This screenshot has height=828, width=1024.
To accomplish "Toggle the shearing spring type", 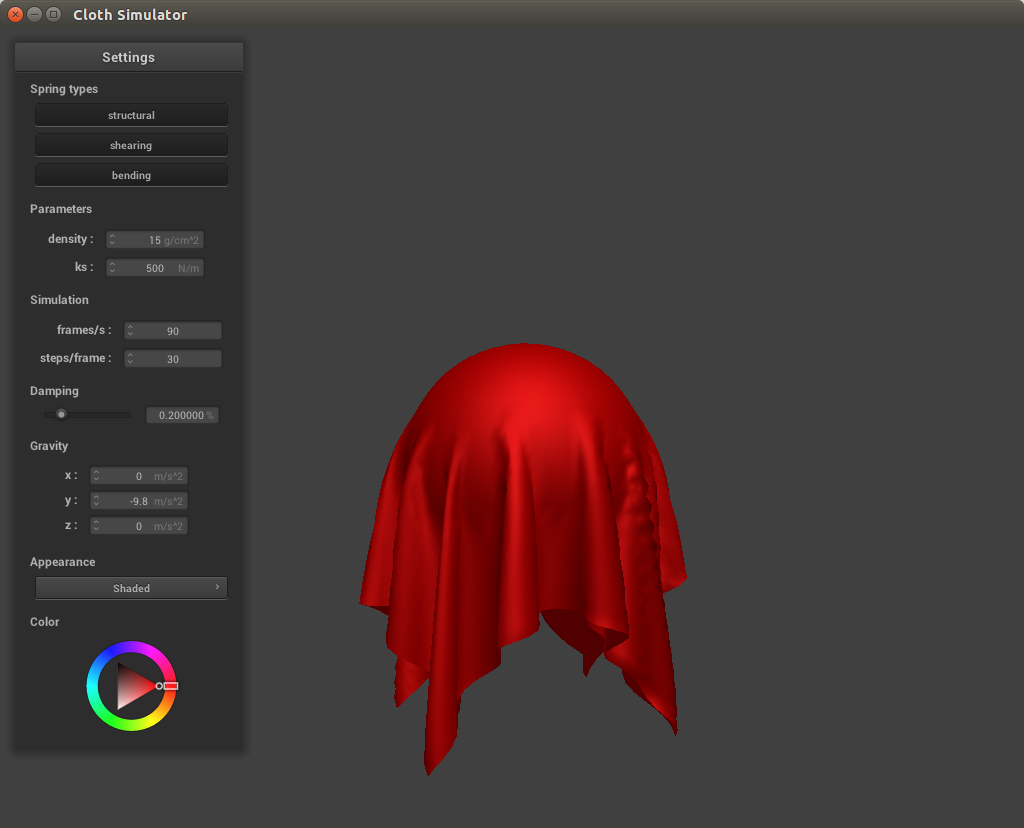I will (131, 145).
